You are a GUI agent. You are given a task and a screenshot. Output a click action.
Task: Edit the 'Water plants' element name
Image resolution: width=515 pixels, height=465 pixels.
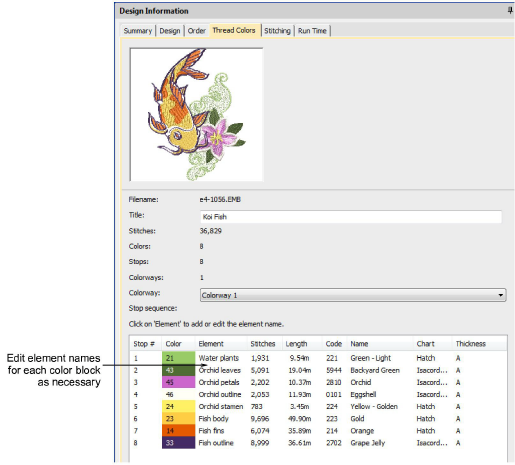219,358
